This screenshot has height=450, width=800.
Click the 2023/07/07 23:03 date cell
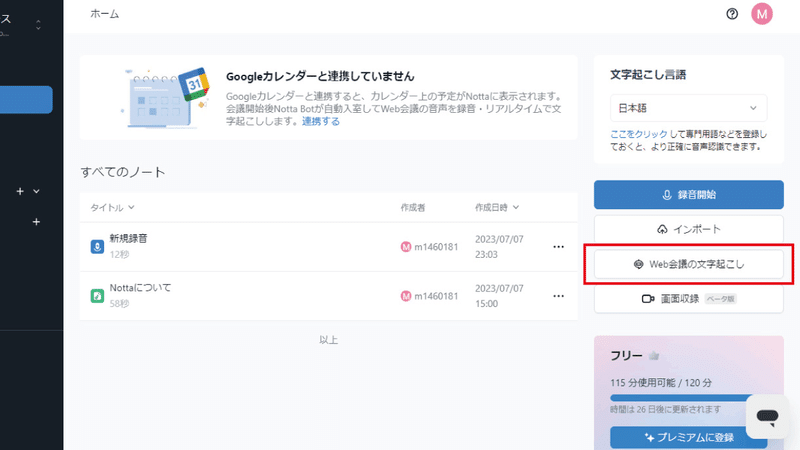[x=499, y=247]
